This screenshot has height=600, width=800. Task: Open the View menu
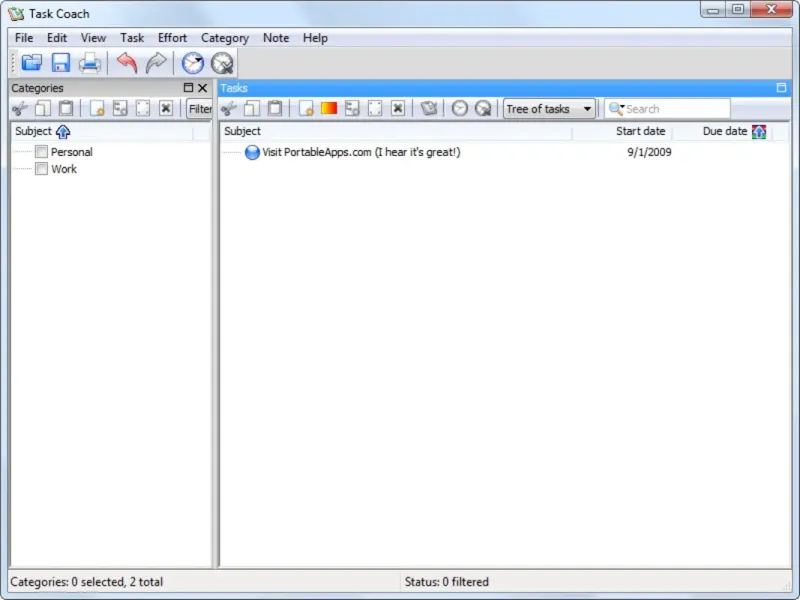click(x=93, y=38)
